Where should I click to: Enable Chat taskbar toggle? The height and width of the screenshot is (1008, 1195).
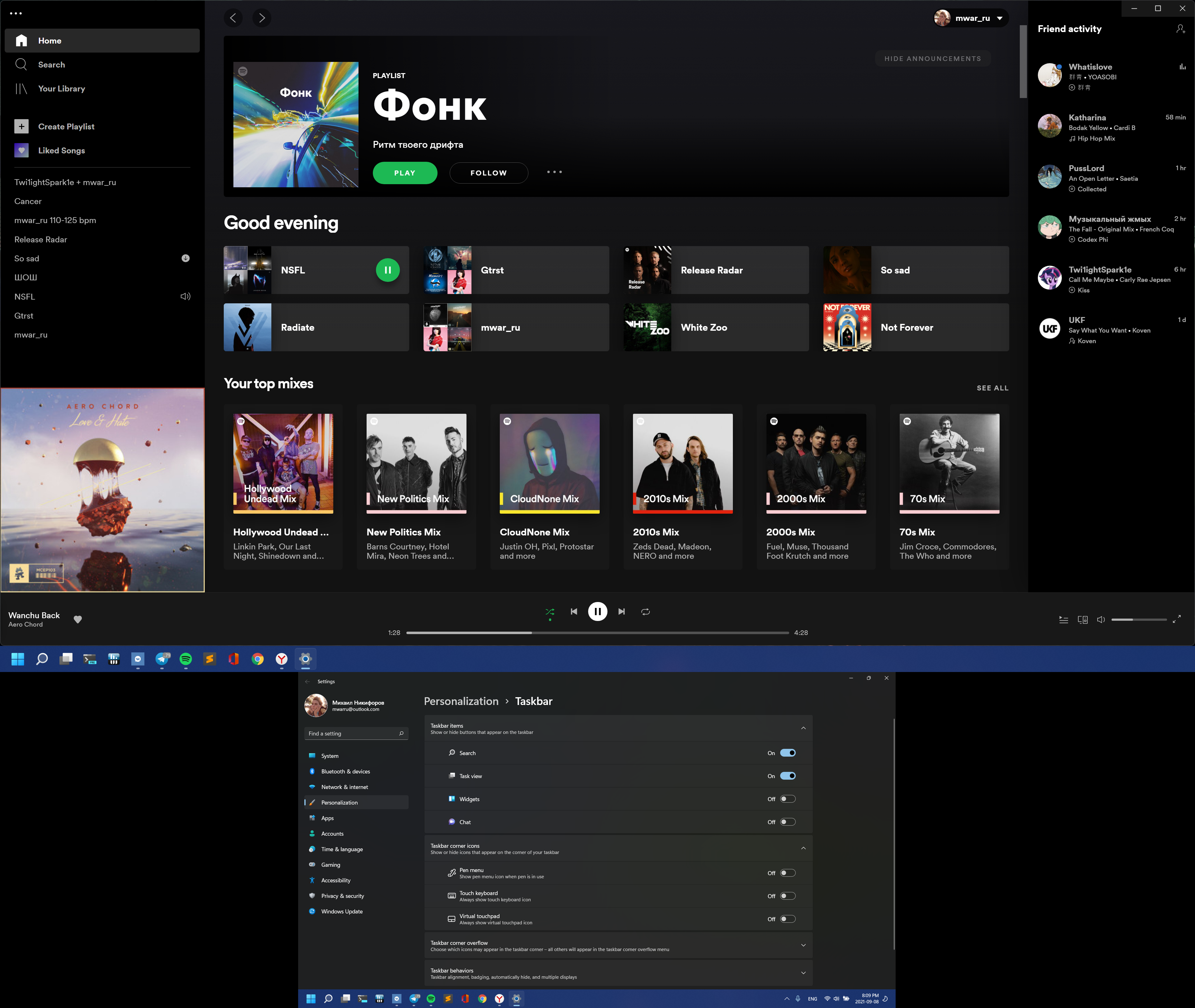(x=788, y=822)
